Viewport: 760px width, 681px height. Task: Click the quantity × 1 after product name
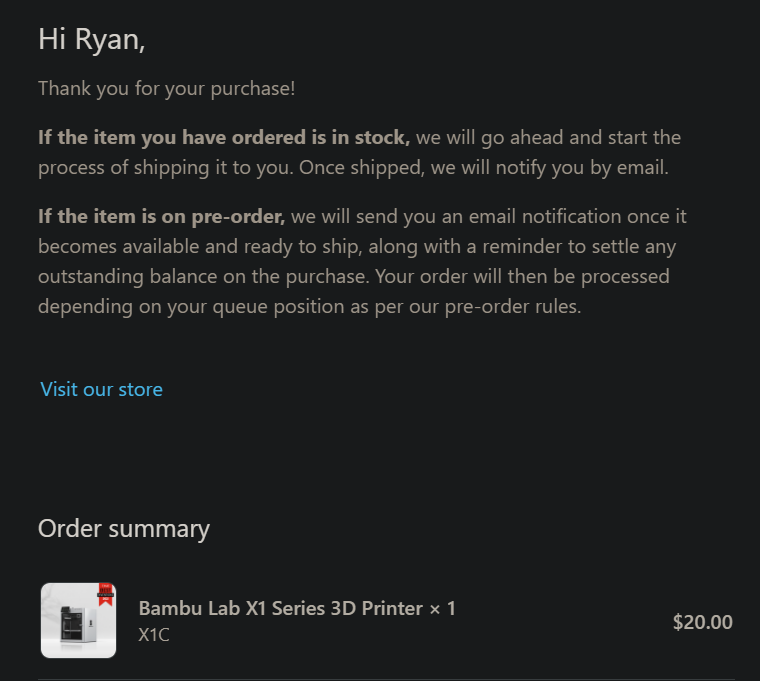(443, 608)
